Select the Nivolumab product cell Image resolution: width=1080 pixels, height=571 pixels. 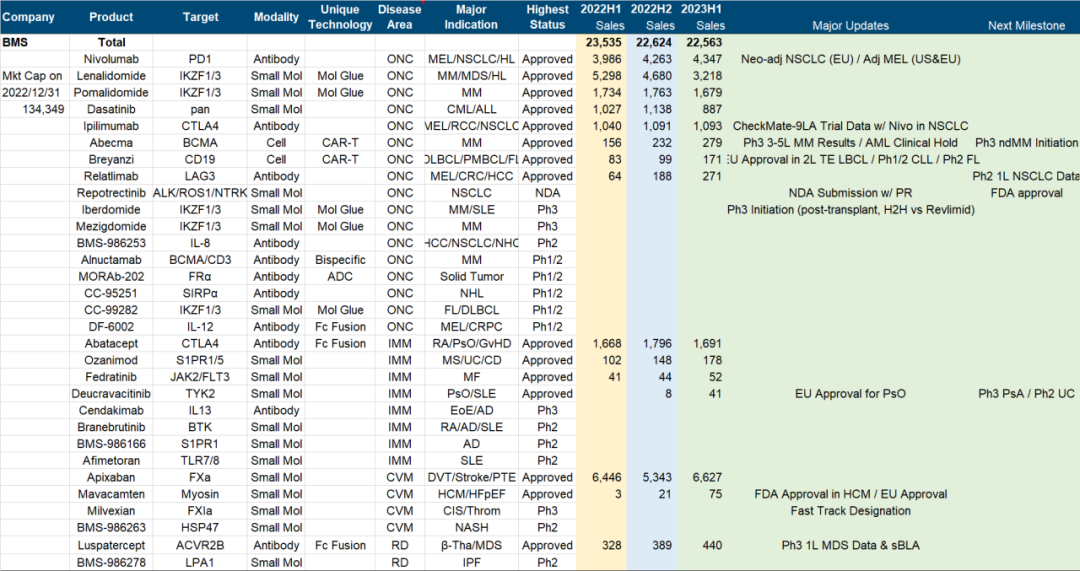coord(111,59)
